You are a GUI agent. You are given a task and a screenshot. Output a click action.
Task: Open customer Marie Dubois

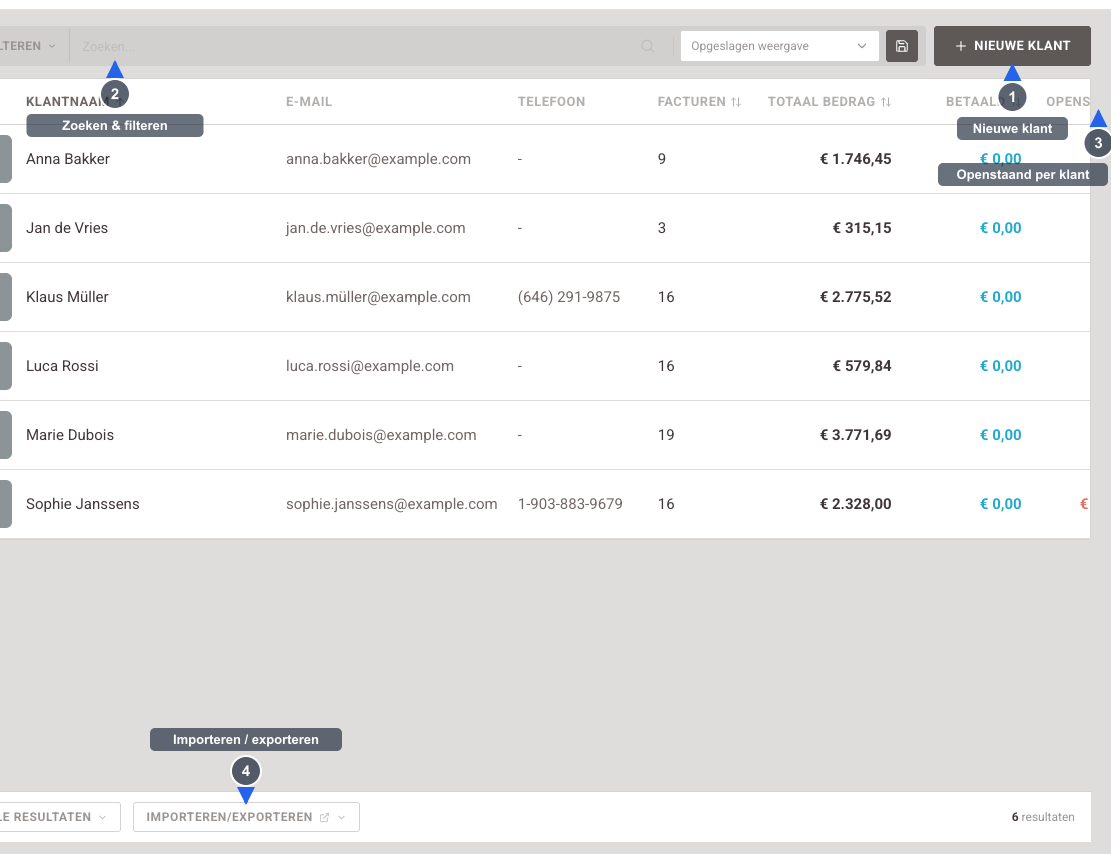70,435
